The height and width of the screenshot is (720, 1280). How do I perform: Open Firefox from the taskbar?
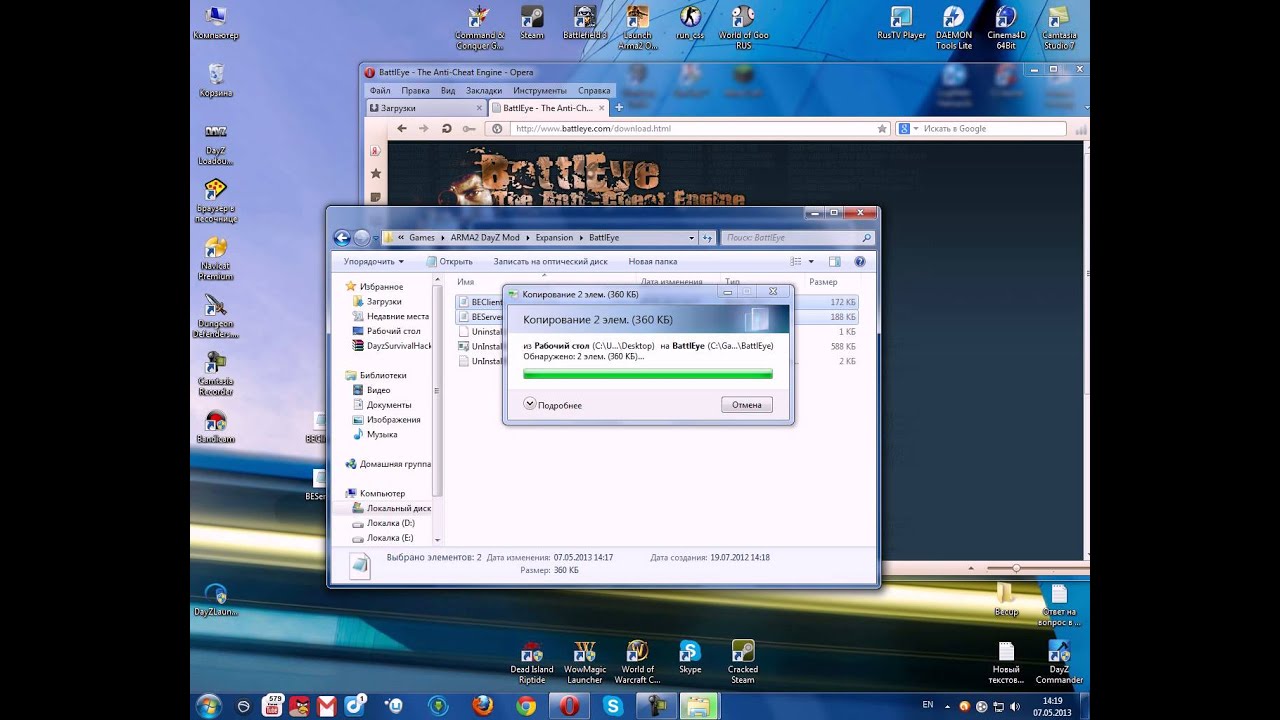(482, 706)
